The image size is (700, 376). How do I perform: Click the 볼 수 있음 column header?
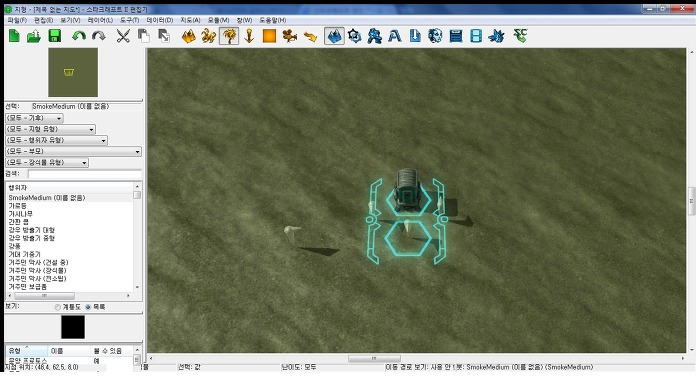pos(111,351)
